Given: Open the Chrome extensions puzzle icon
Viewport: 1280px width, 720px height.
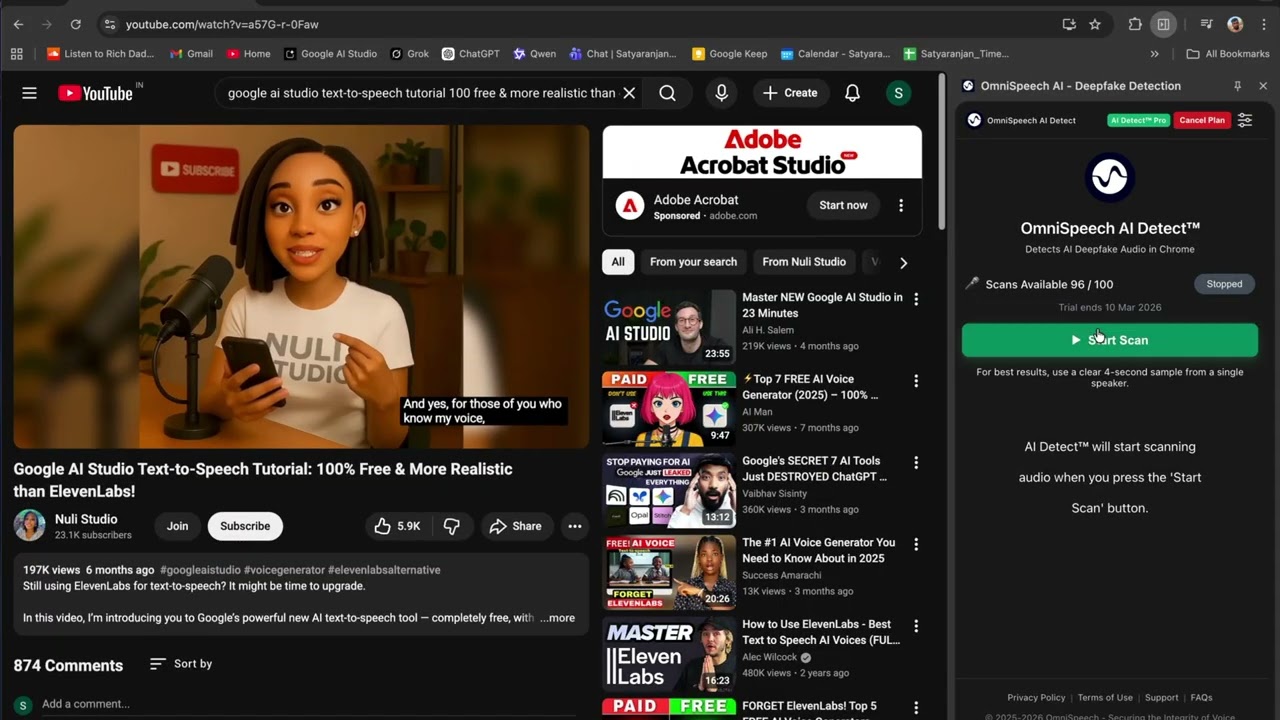Looking at the screenshot, I should [1135, 24].
